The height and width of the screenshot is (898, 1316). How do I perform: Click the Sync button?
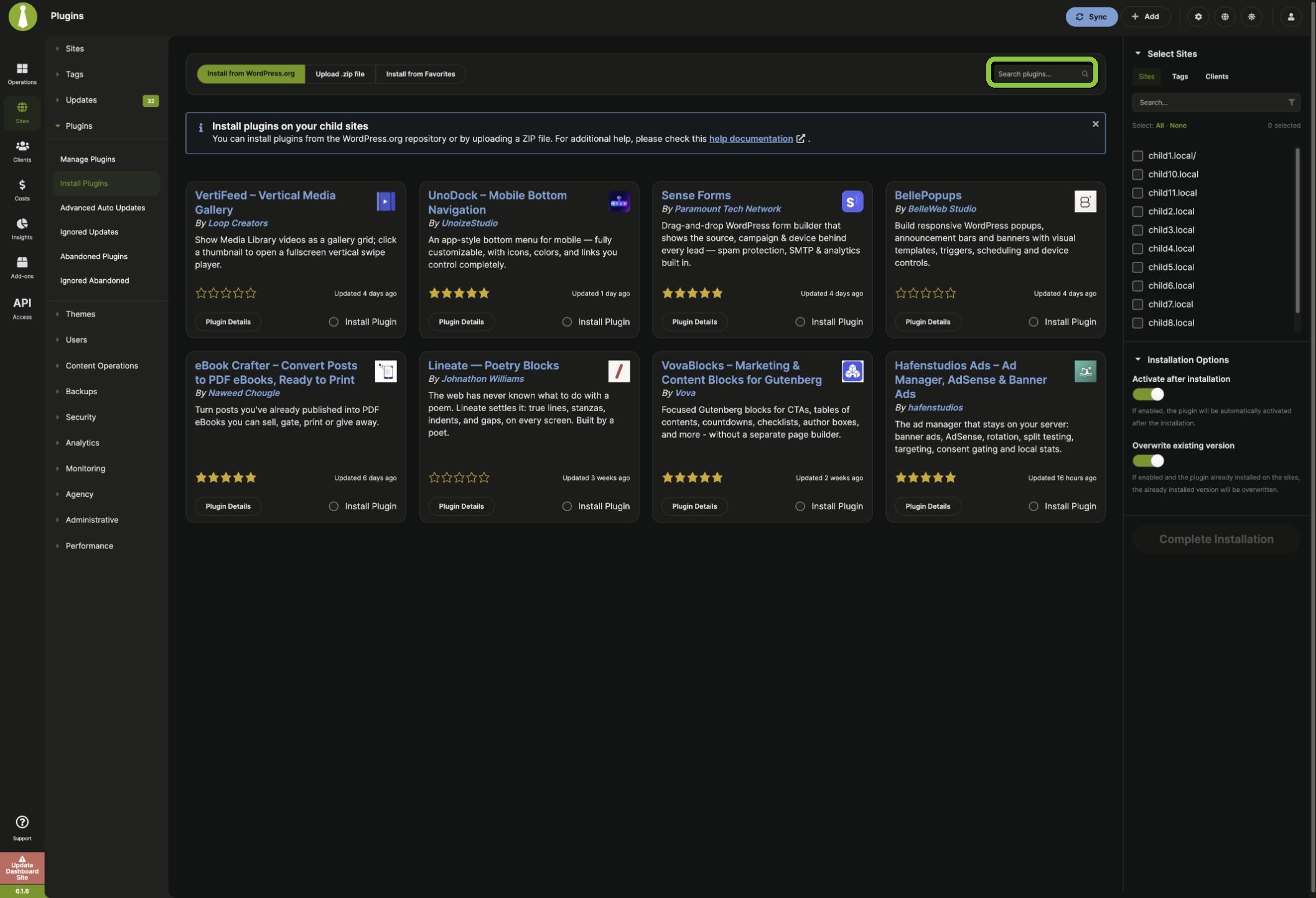point(1091,17)
